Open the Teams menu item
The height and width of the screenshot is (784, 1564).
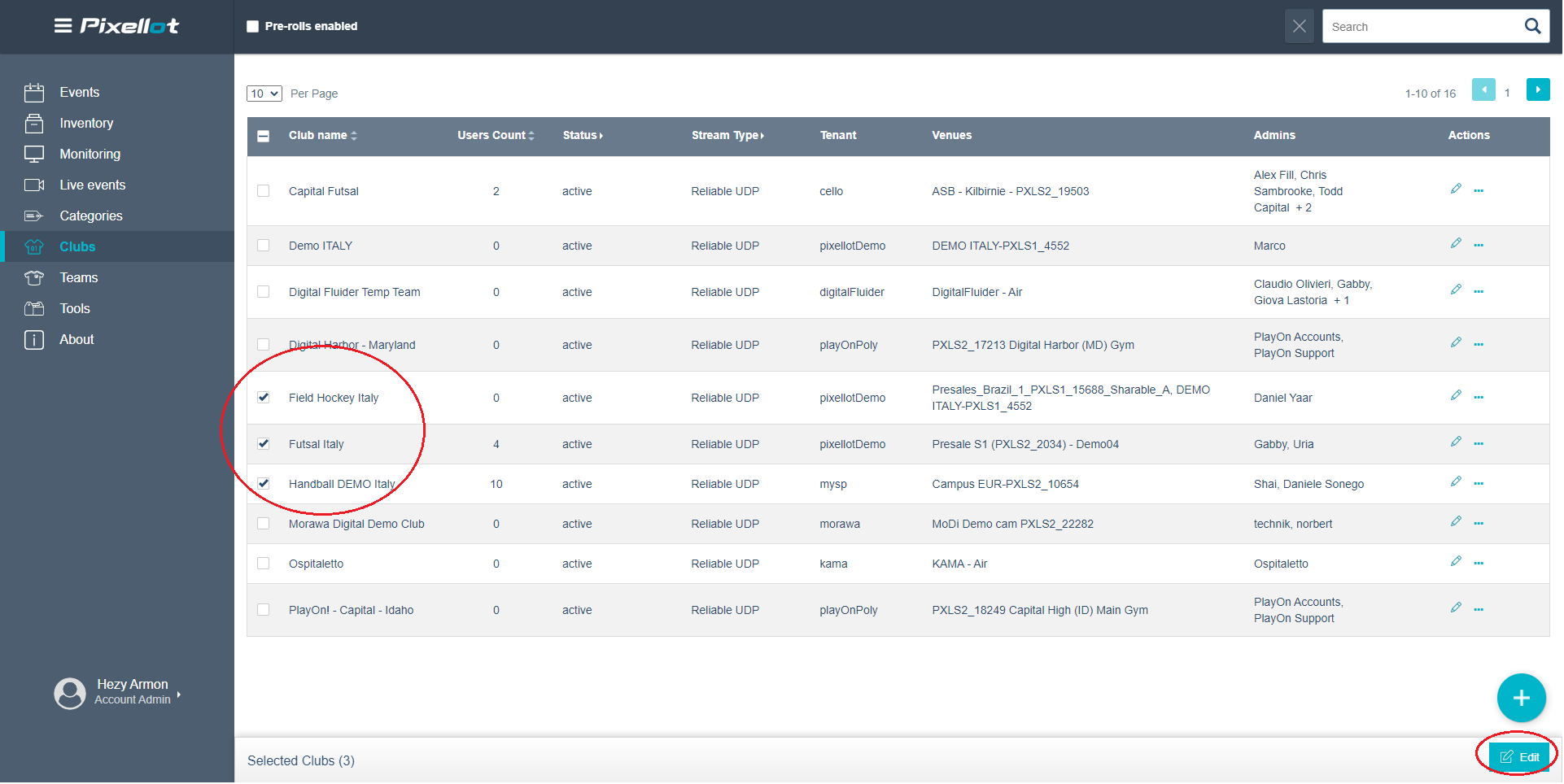coord(79,278)
